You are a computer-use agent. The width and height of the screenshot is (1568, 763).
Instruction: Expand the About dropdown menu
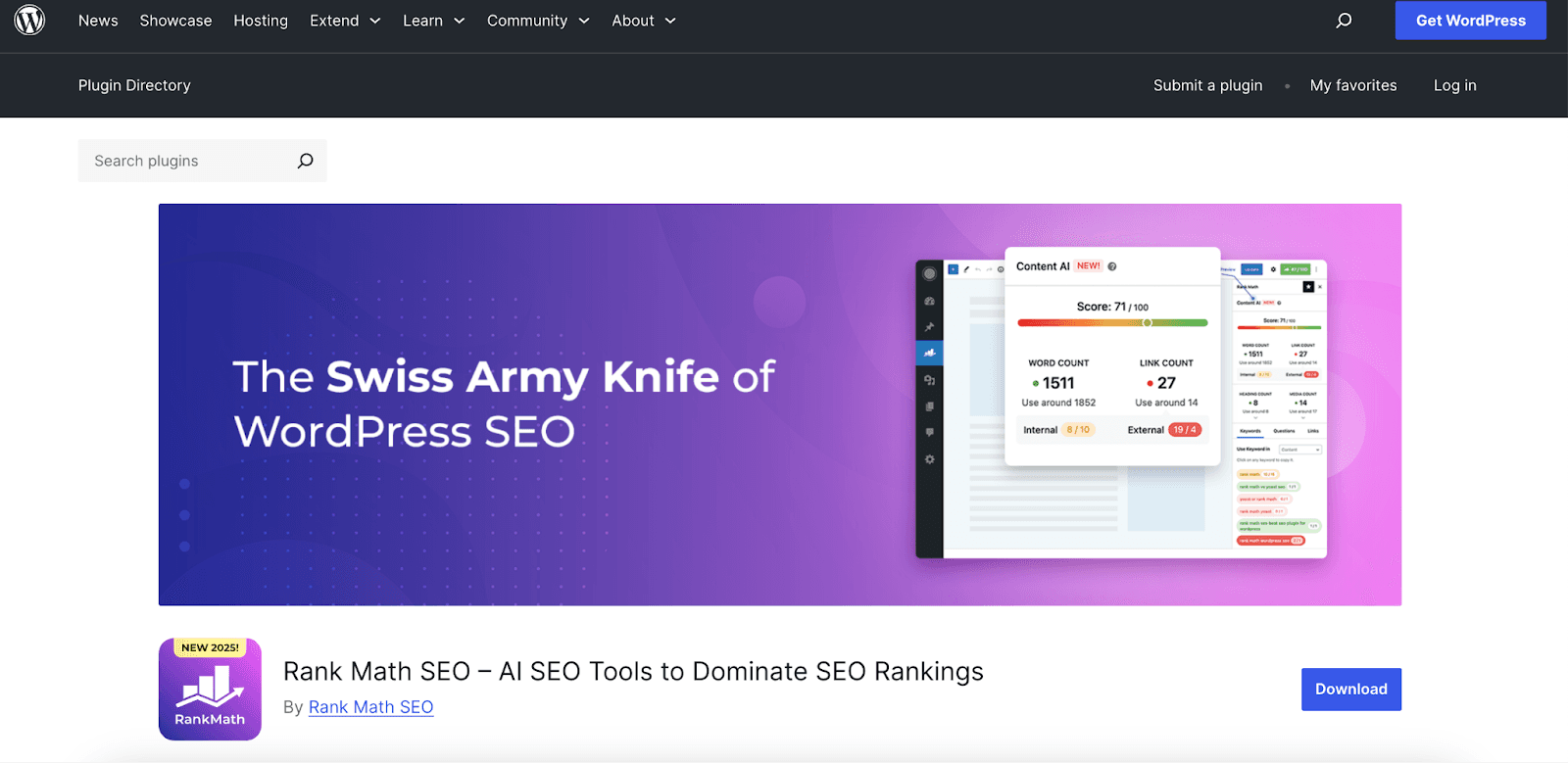pos(644,21)
